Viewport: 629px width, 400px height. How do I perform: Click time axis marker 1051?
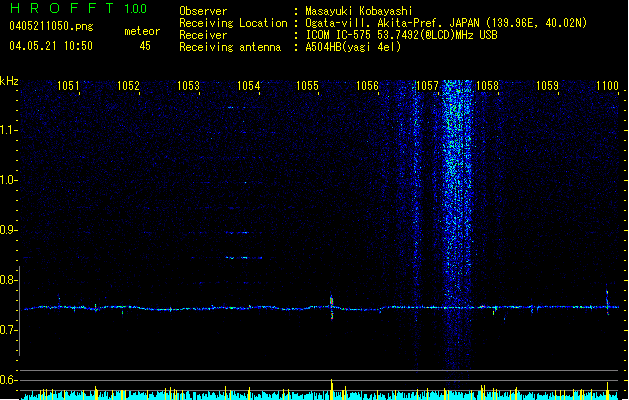(68, 86)
